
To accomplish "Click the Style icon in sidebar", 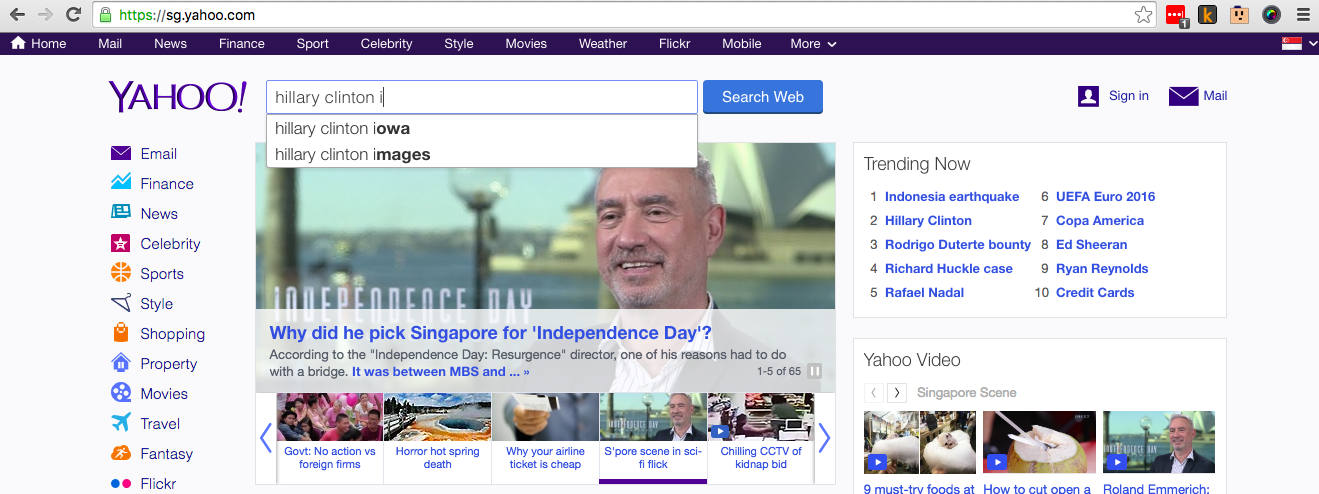I will coord(121,303).
